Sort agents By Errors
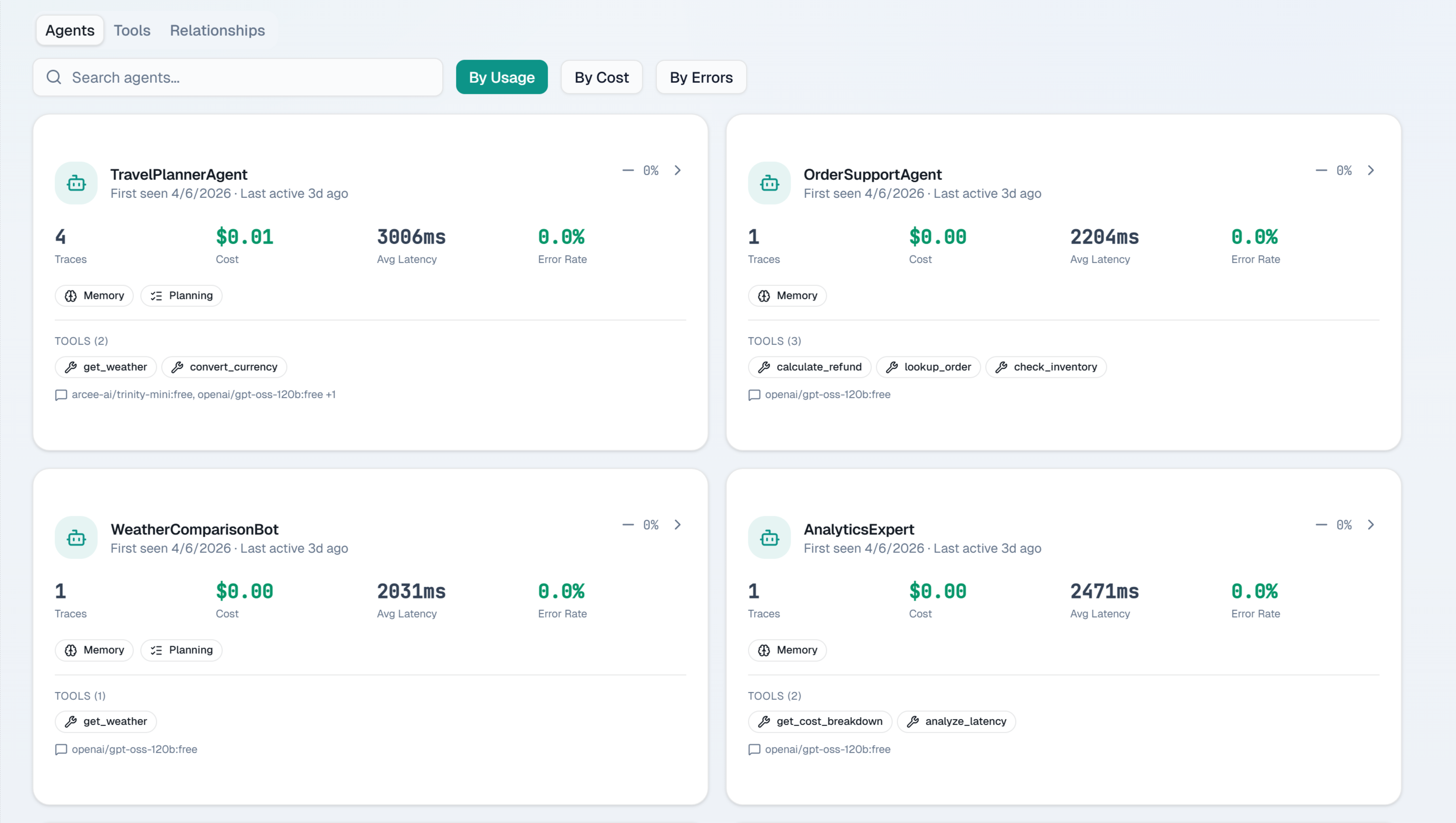1456x823 pixels. tap(700, 77)
